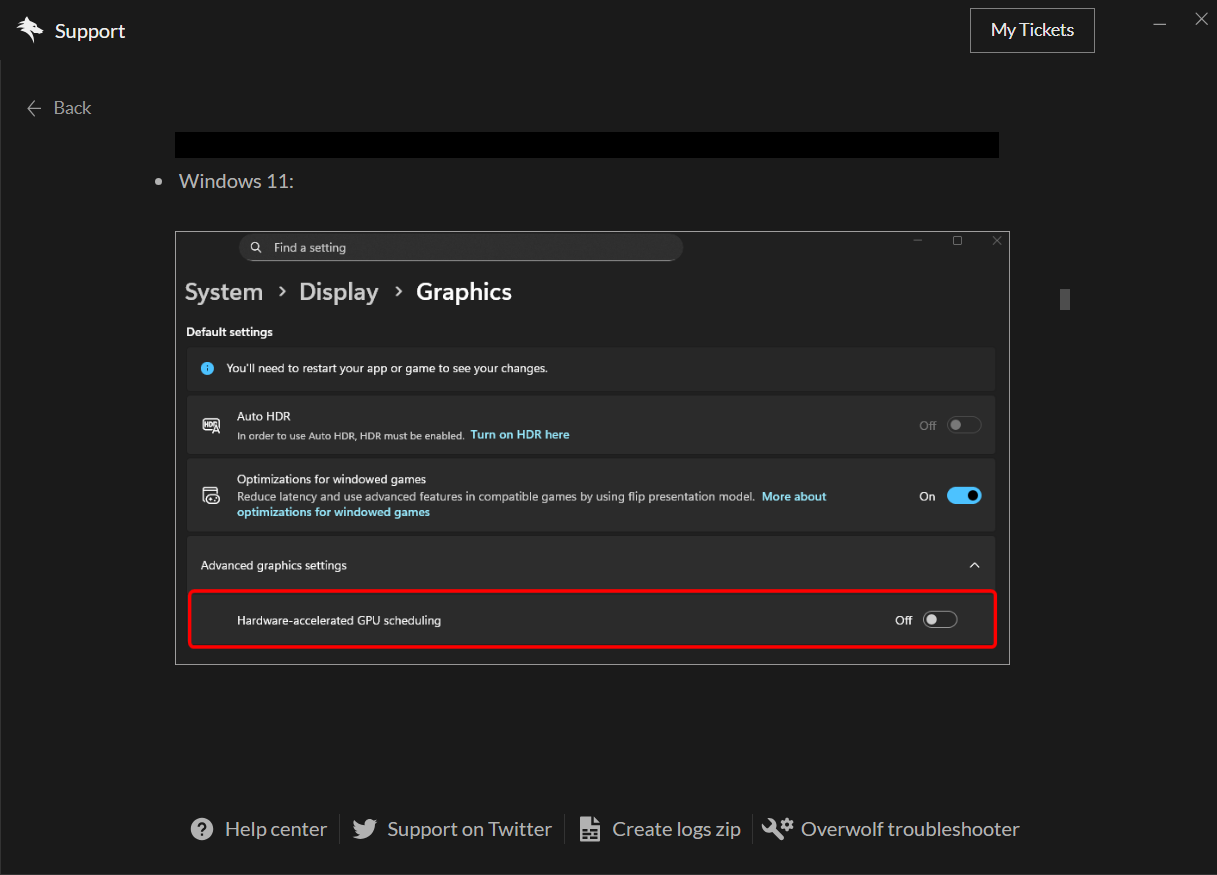This screenshot has width=1217, height=875.
Task: Toggle Hardware-accelerated GPU scheduling switch
Action: coord(940,620)
